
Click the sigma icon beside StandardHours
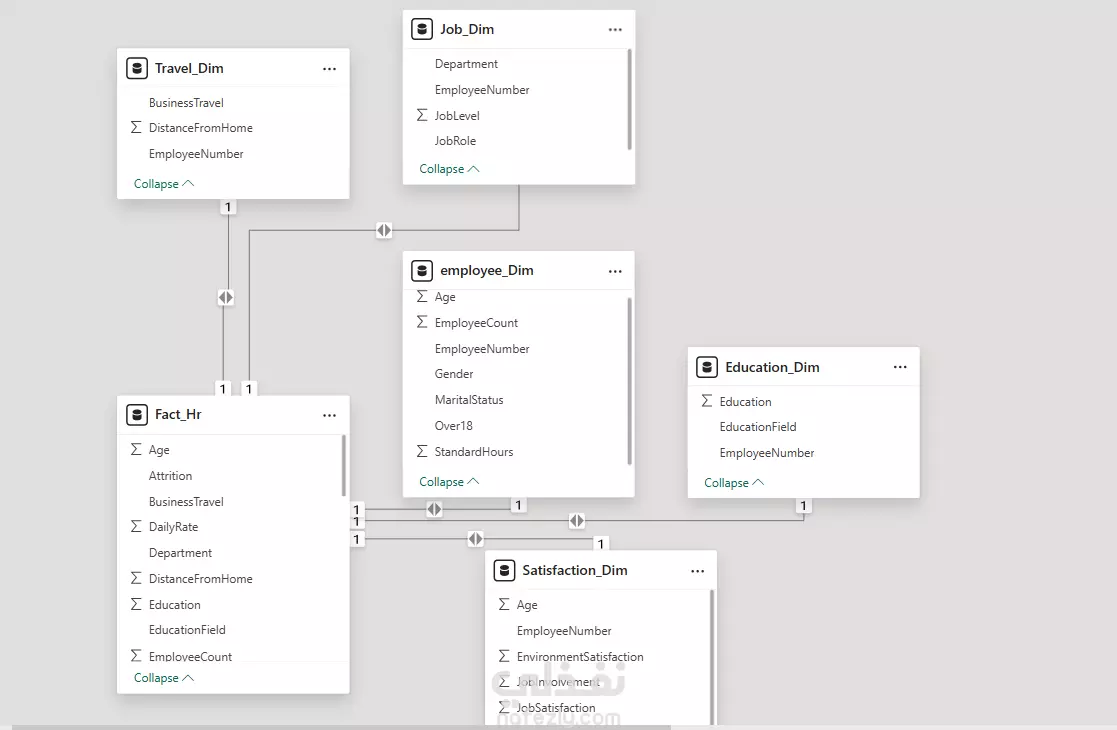[422, 452]
